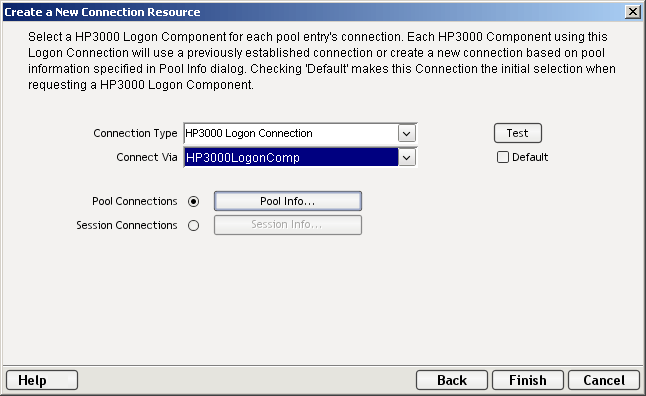Open the Connection Type dropdown arrow
Viewport: 646px width, 396px height.
point(407,134)
